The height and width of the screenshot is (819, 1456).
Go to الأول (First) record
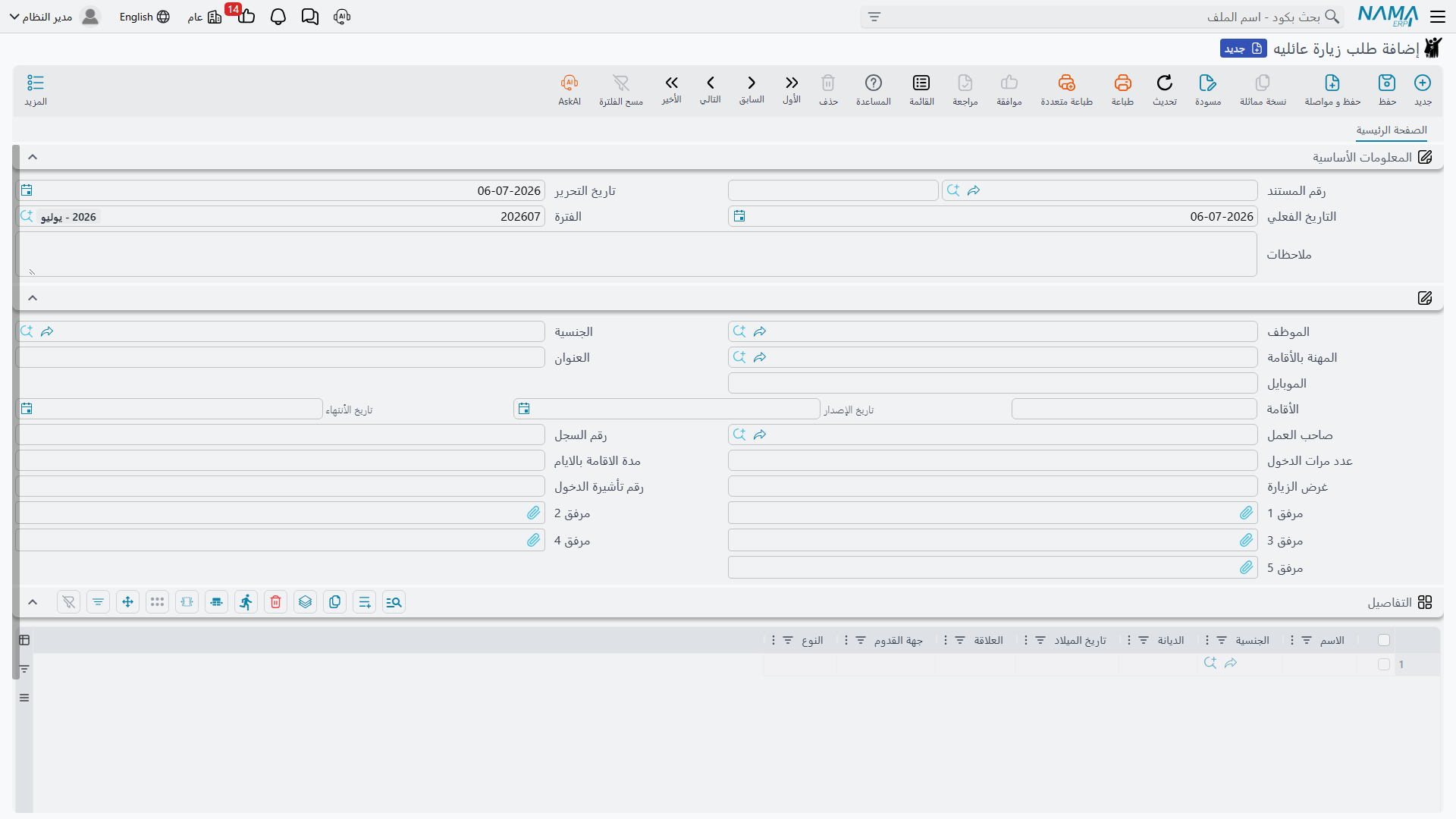point(792,83)
